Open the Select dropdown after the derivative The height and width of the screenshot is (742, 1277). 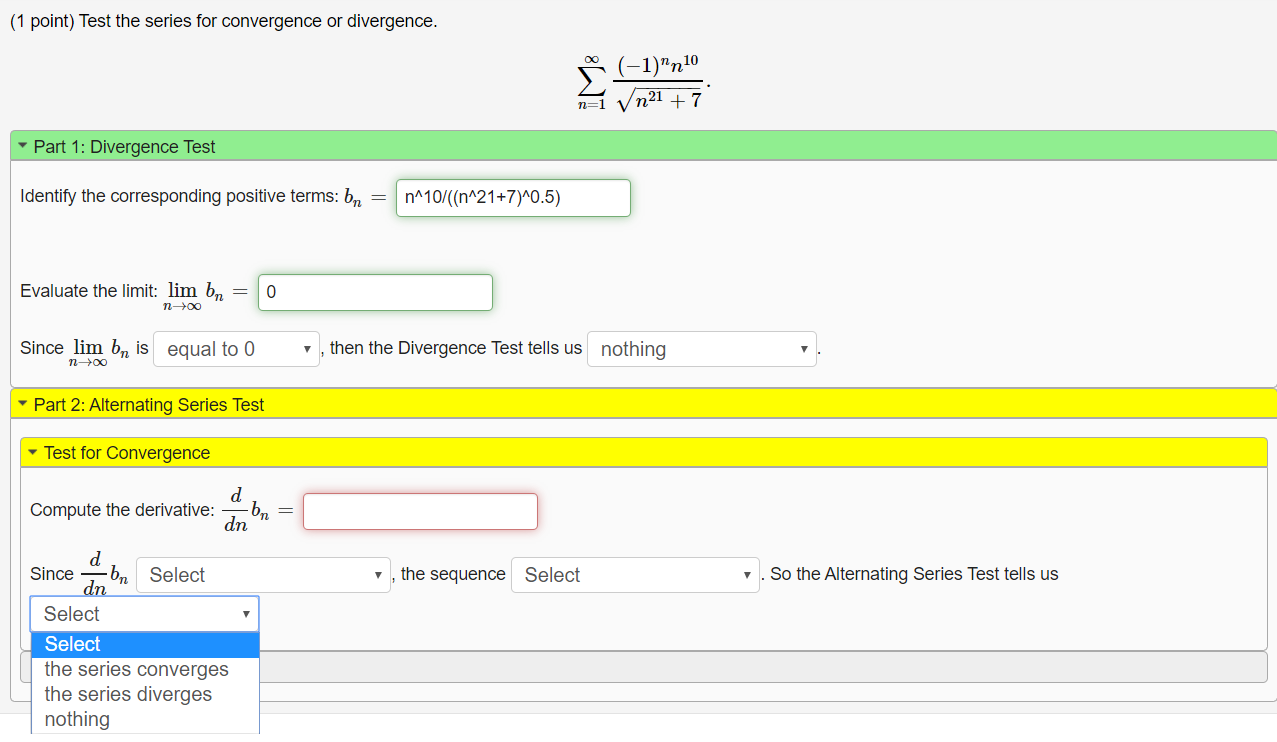(x=263, y=574)
